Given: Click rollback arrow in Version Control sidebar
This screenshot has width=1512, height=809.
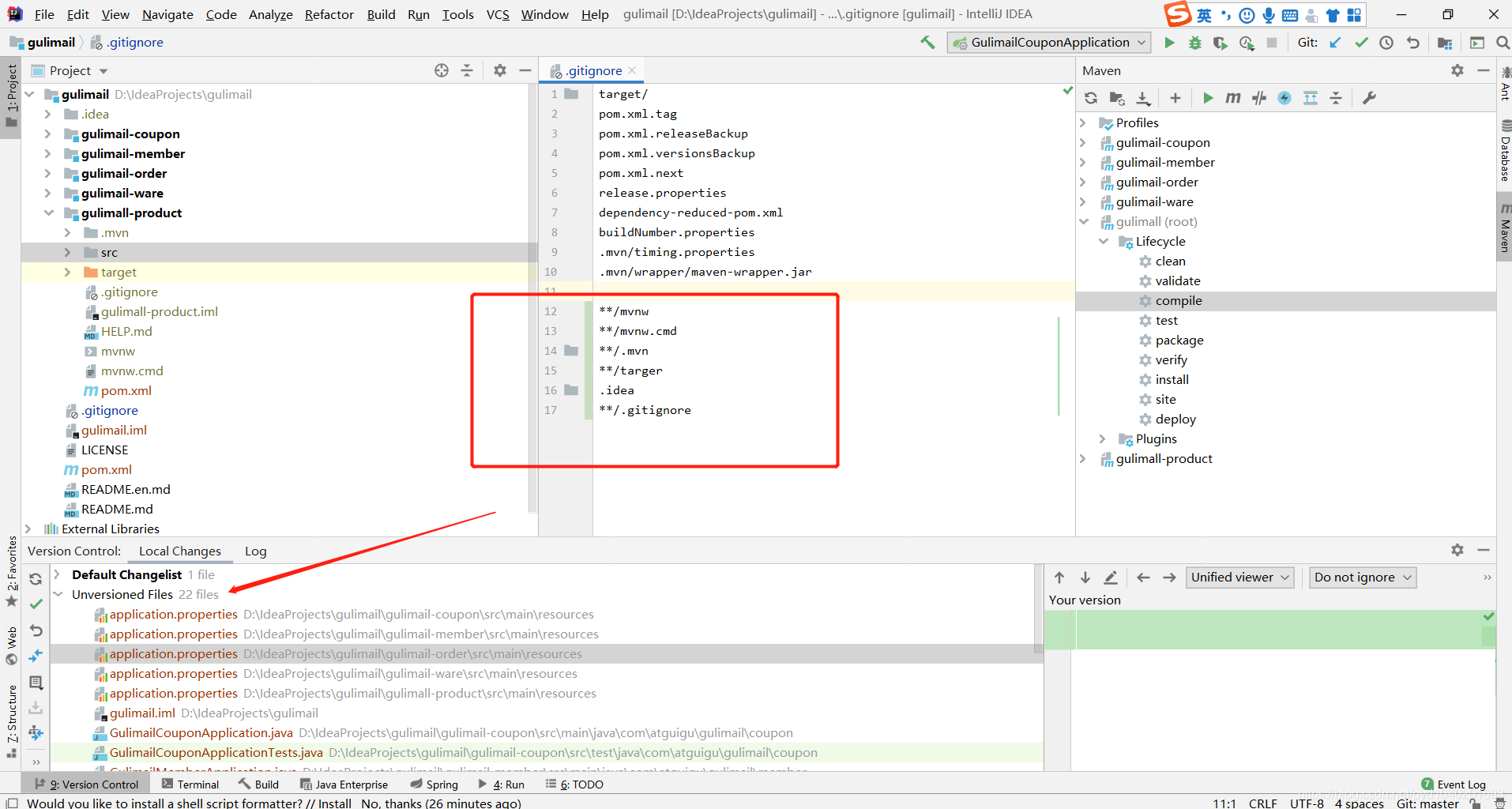Looking at the screenshot, I should tap(36, 630).
